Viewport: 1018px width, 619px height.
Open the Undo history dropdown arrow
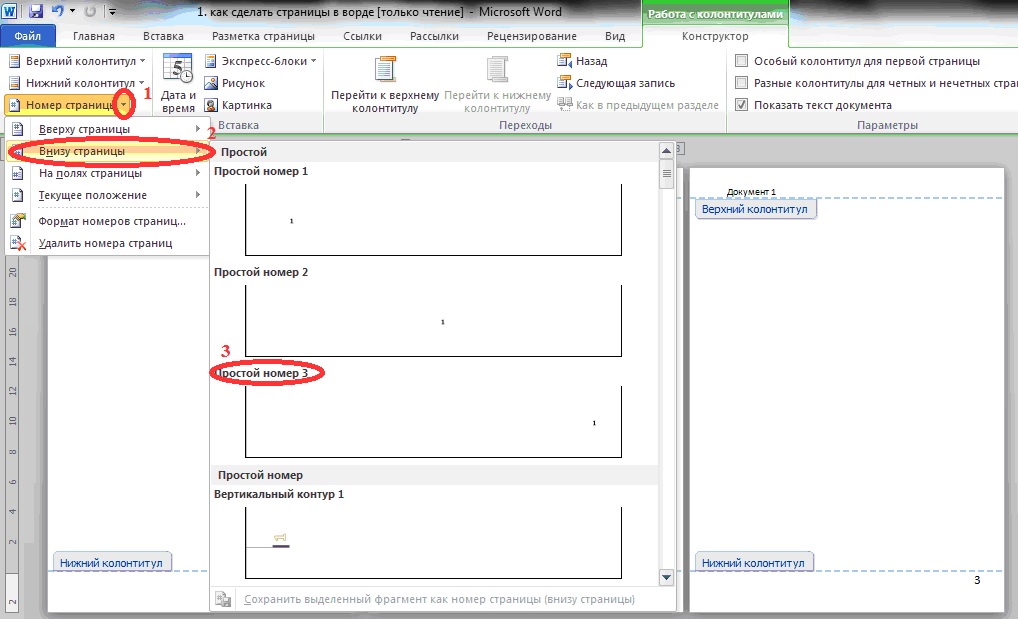[x=72, y=11]
